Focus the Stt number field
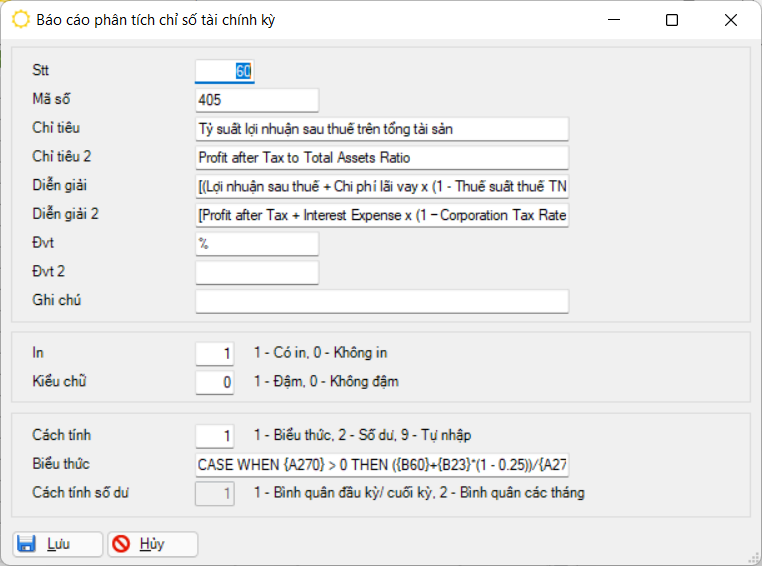This screenshot has height=566, width=762. tap(224, 71)
